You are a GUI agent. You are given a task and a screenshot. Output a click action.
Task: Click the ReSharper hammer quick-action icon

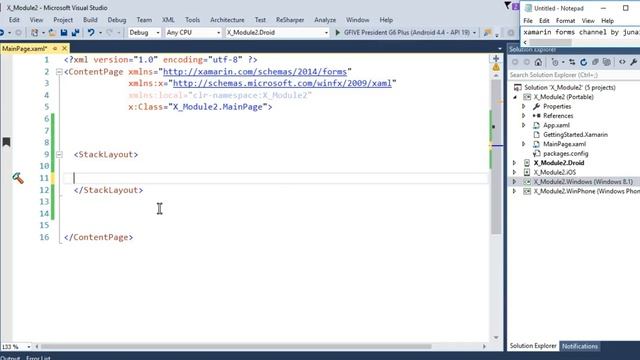coord(18,178)
